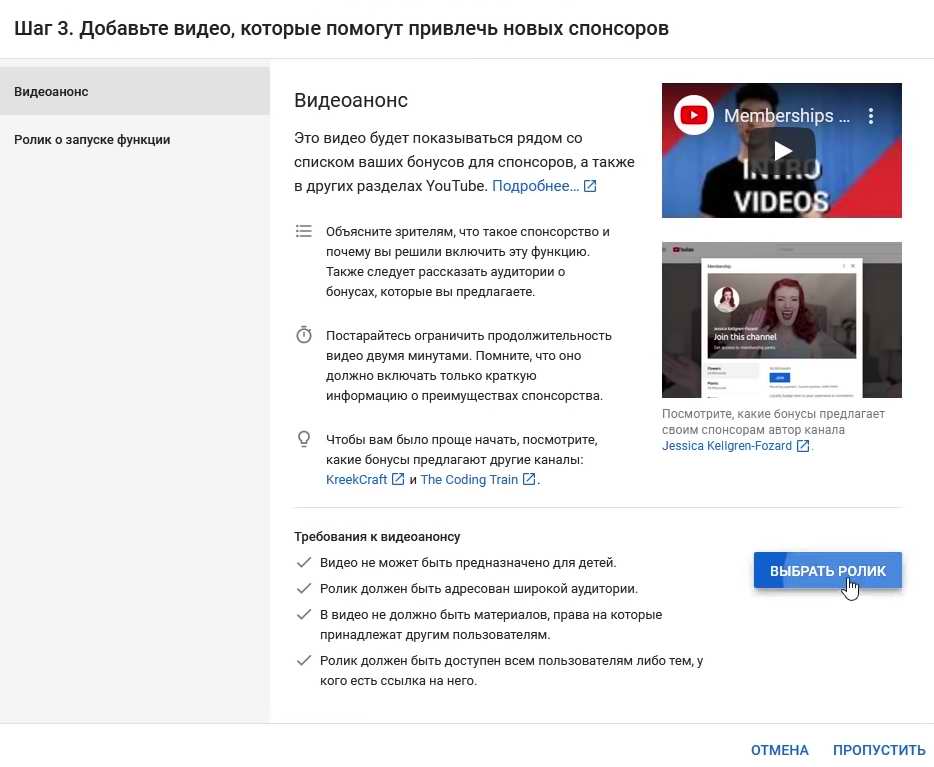The image size is (934, 767).
Task: Open the Jessica Kellgren-Fozard membership screenshot
Action: pos(782,320)
